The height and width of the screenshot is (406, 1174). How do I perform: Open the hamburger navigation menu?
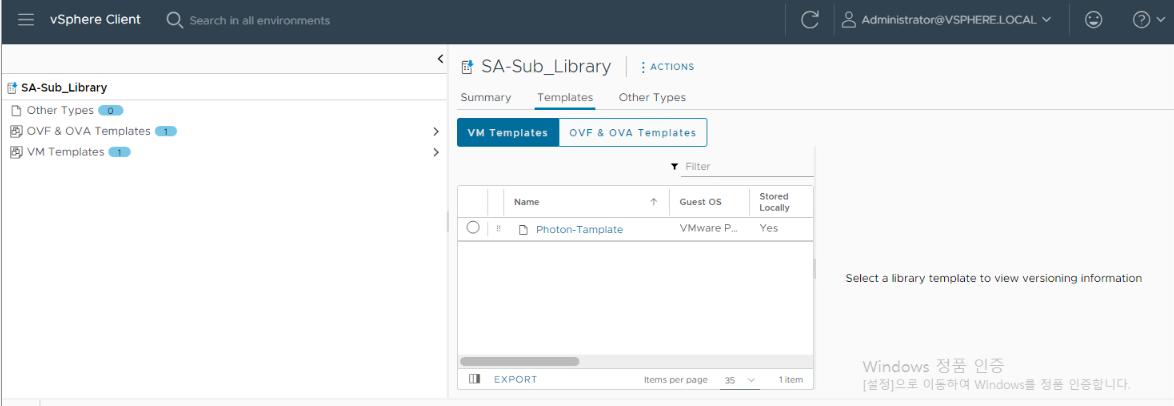click(26, 20)
